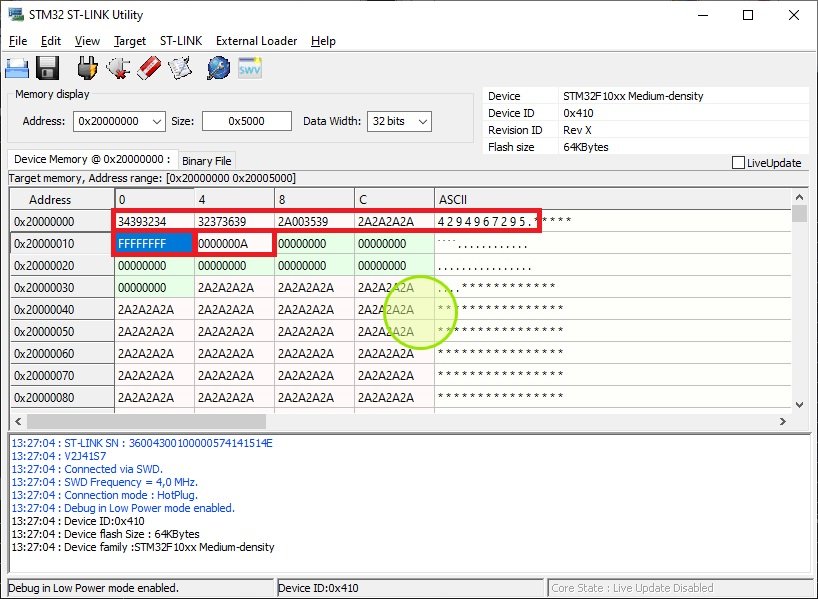Open the View menu
The image size is (818, 599).
pos(87,41)
